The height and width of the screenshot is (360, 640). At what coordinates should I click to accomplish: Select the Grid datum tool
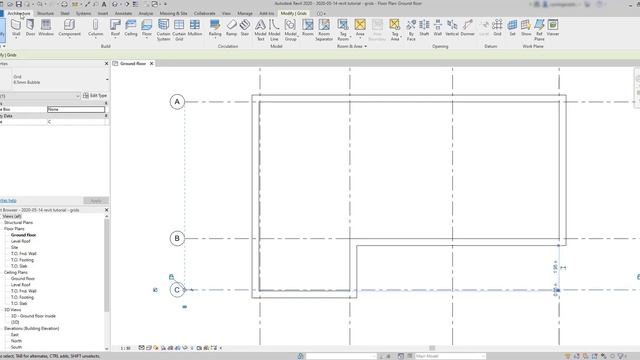pyautogui.click(x=497, y=28)
